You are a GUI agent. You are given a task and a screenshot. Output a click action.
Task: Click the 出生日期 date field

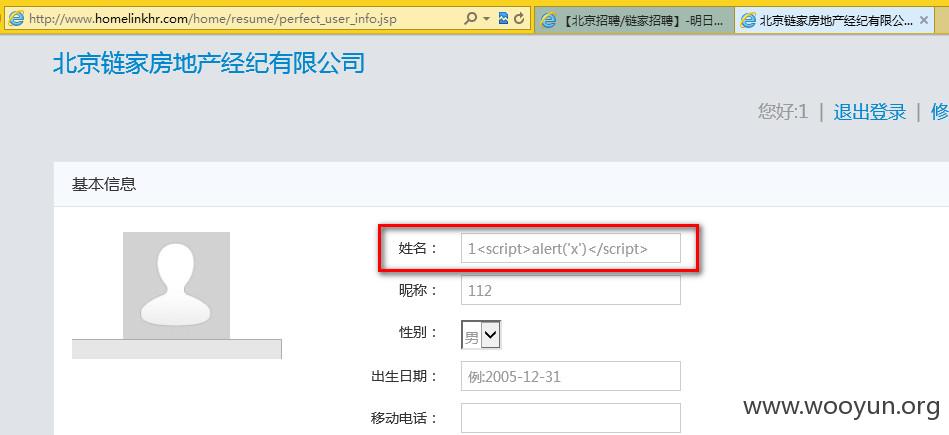pyautogui.click(x=571, y=376)
